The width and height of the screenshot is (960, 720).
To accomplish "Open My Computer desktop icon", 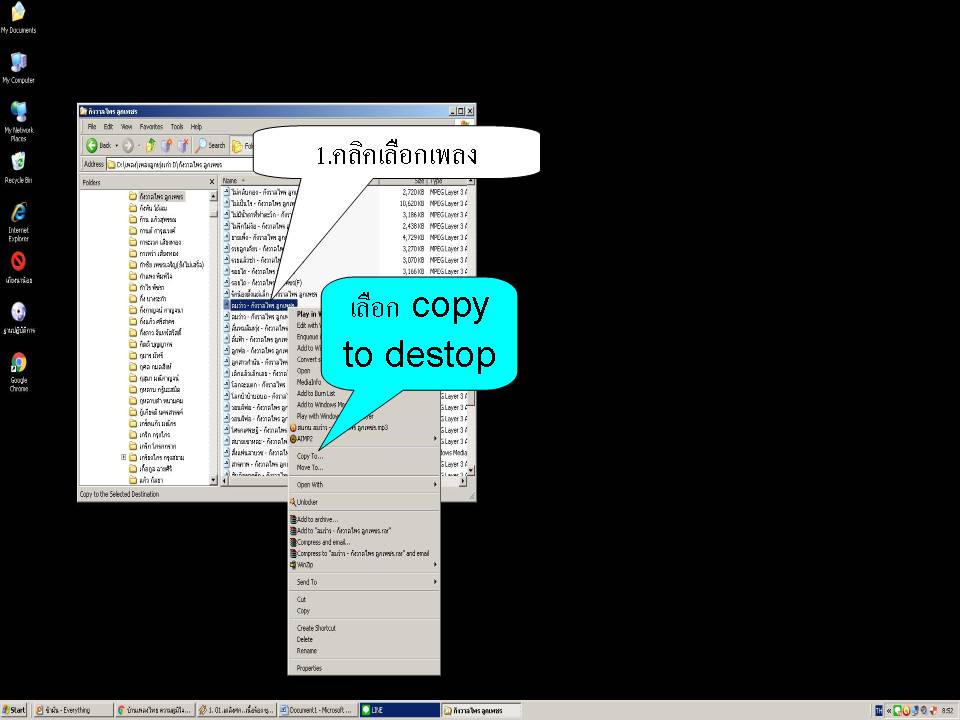I will [x=18, y=67].
